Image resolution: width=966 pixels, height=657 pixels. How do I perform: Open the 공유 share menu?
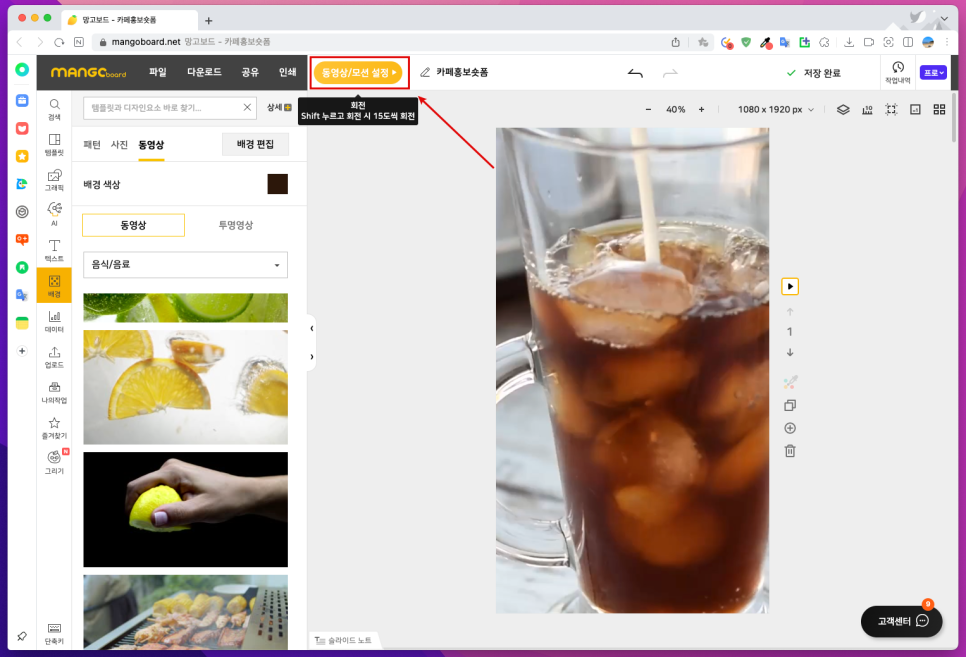pos(250,72)
